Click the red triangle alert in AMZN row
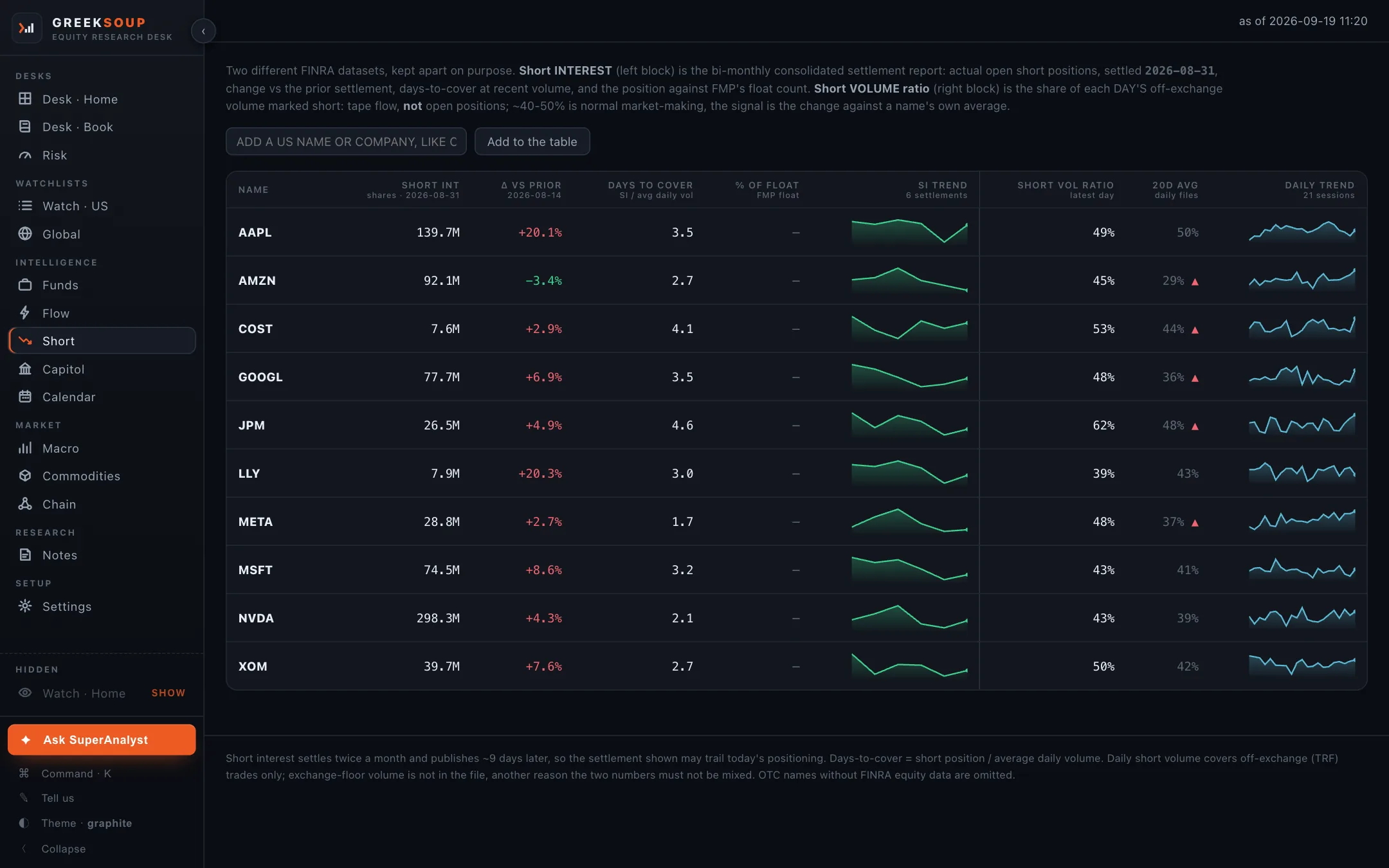Viewport: 1389px width, 868px height. point(1195,282)
